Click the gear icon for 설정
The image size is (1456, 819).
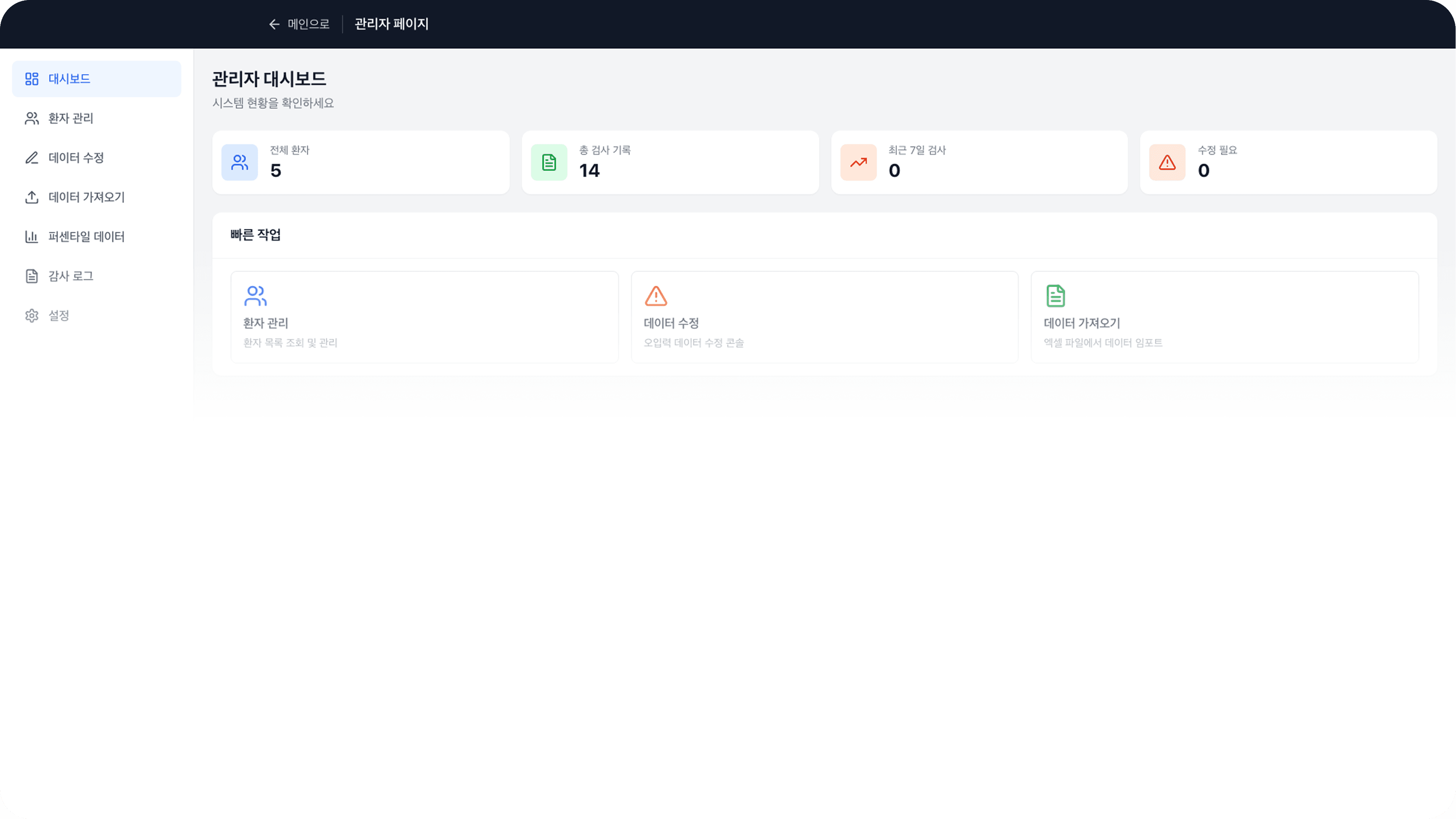(x=32, y=316)
